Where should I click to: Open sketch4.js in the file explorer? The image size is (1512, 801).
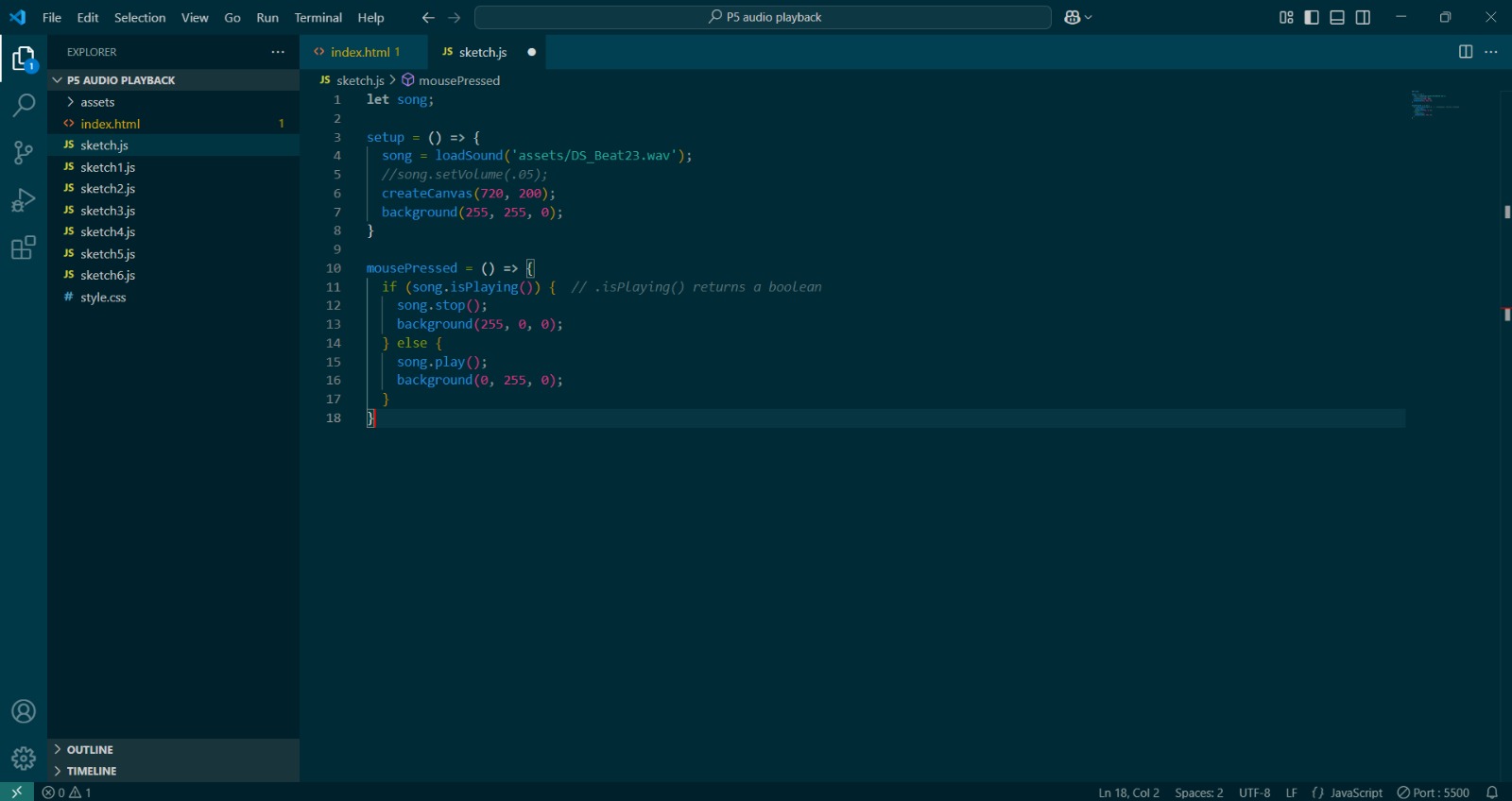pyautogui.click(x=174, y=231)
